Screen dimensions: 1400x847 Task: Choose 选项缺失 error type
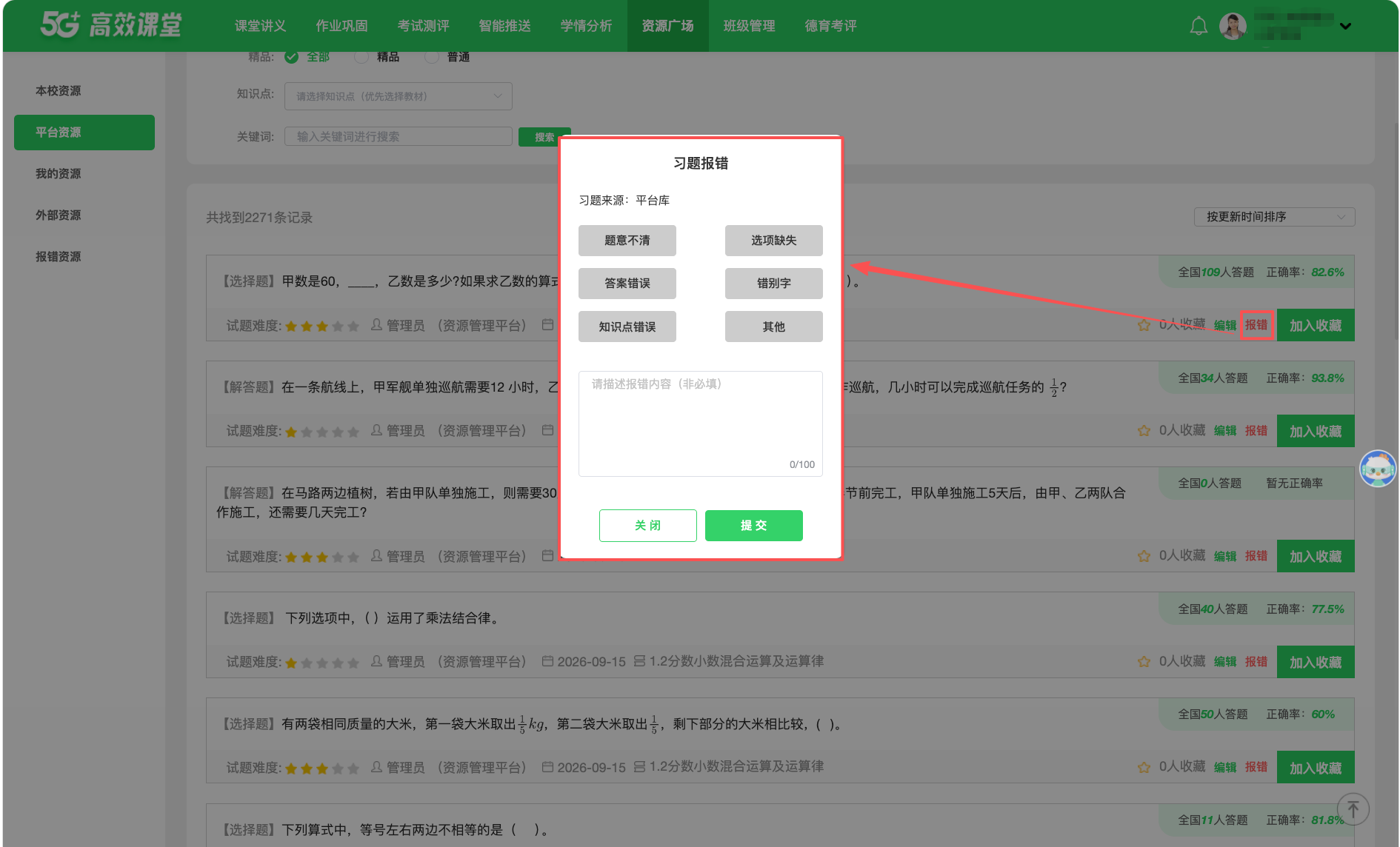coord(774,241)
